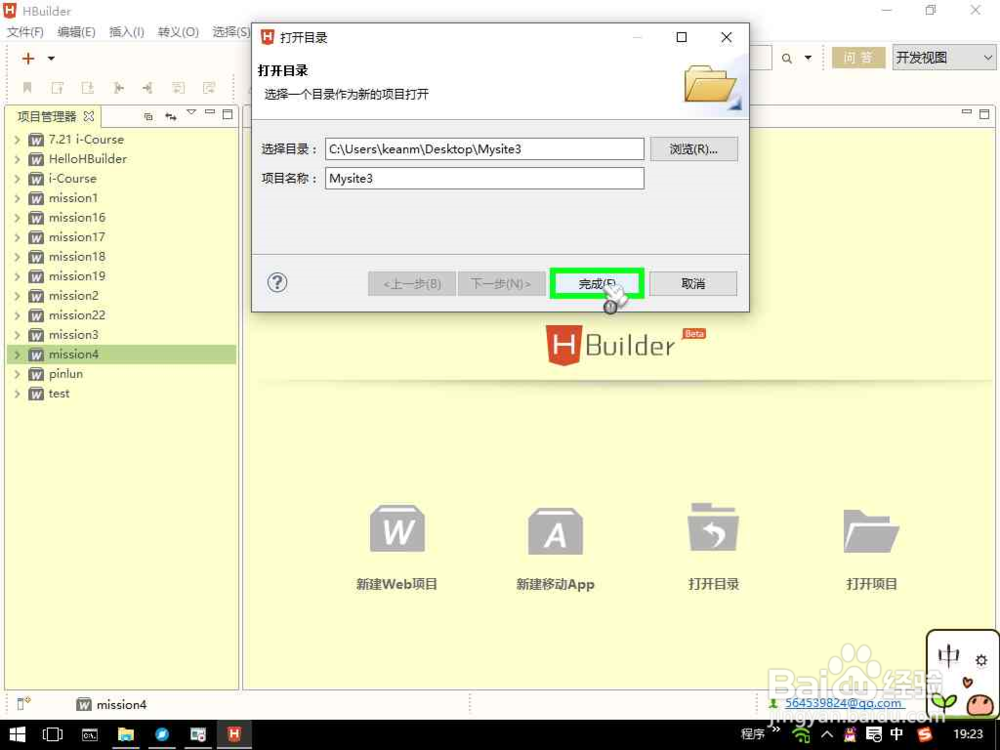1000x750 pixels.
Task: Click the 打开项目 icon on welcome page
Action: point(871,531)
